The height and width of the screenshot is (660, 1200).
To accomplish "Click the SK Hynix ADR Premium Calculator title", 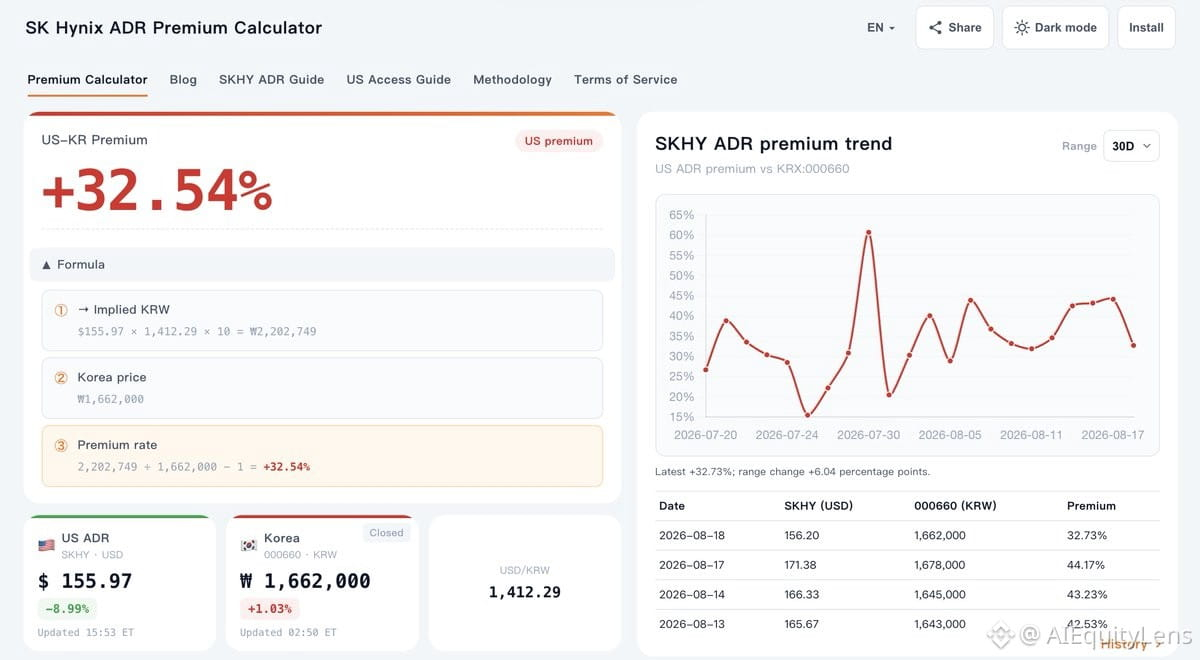I will click(x=174, y=28).
